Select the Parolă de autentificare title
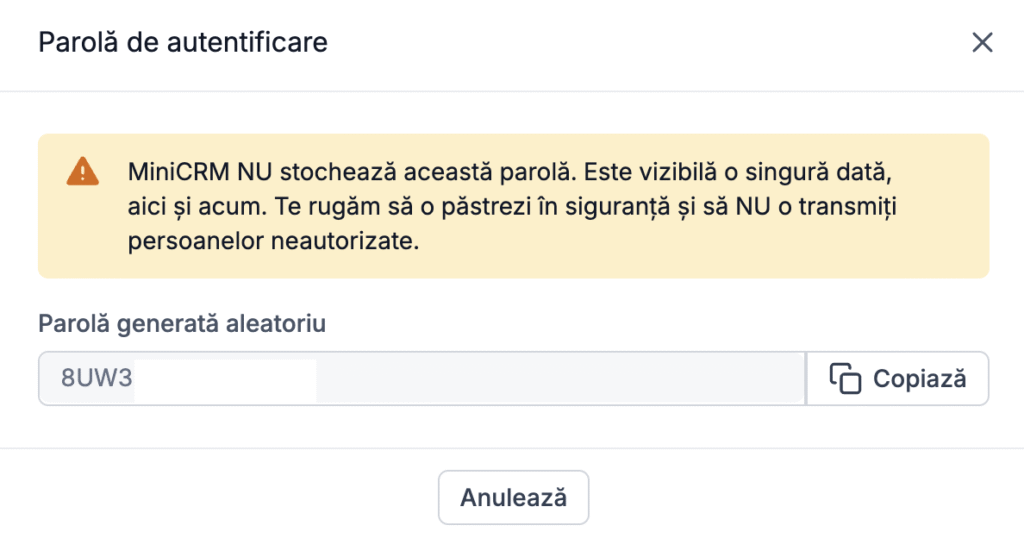The width and height of the screenshot is (1024, 538). tap(183, 42)
